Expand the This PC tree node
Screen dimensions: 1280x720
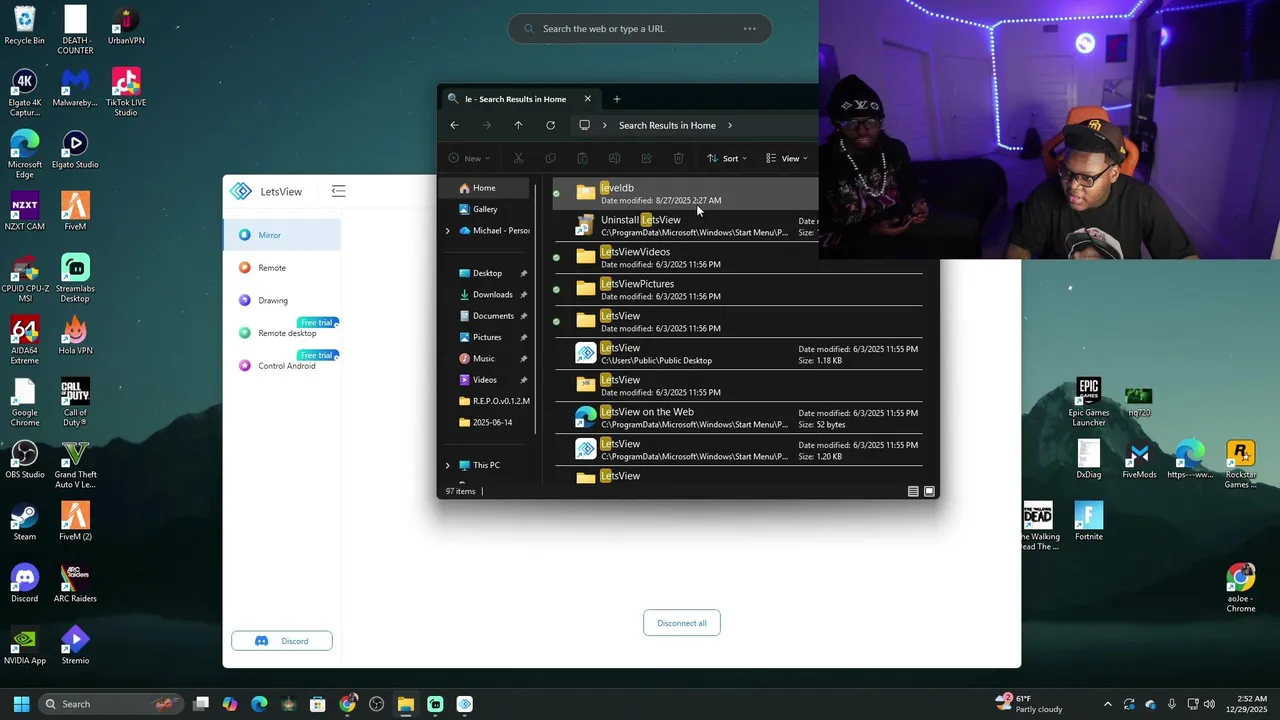(x=447, y=465)
